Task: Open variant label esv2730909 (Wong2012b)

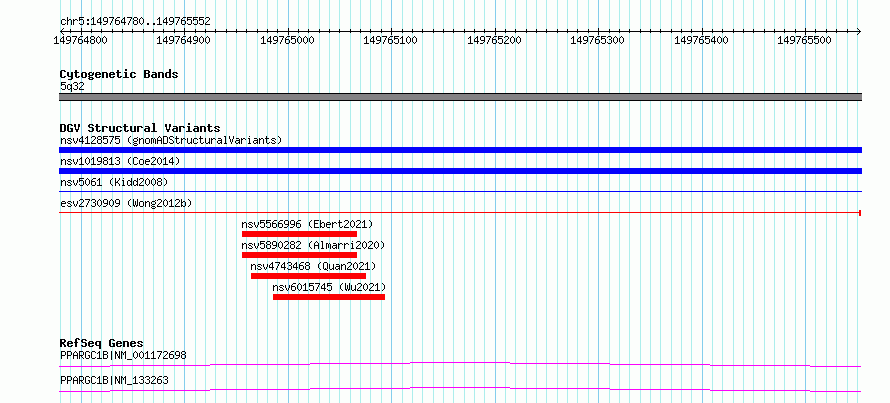Action: tap(125, 203)
